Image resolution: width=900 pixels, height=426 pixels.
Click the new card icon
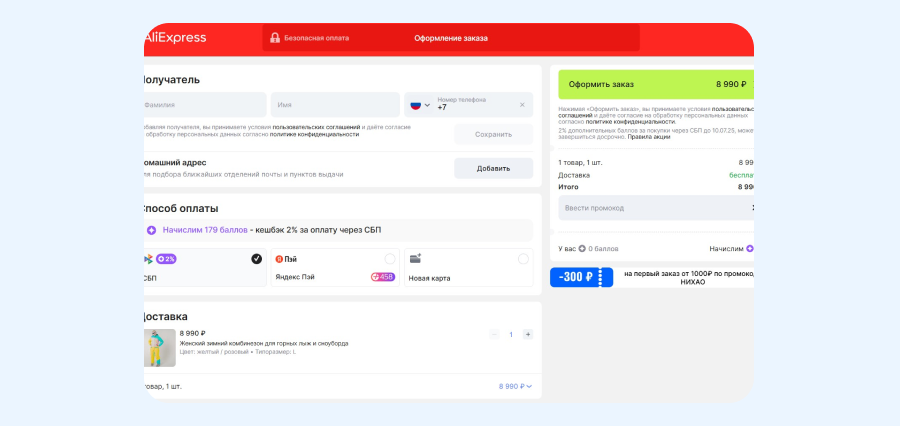pyautogui.click(x=416, y=259)
